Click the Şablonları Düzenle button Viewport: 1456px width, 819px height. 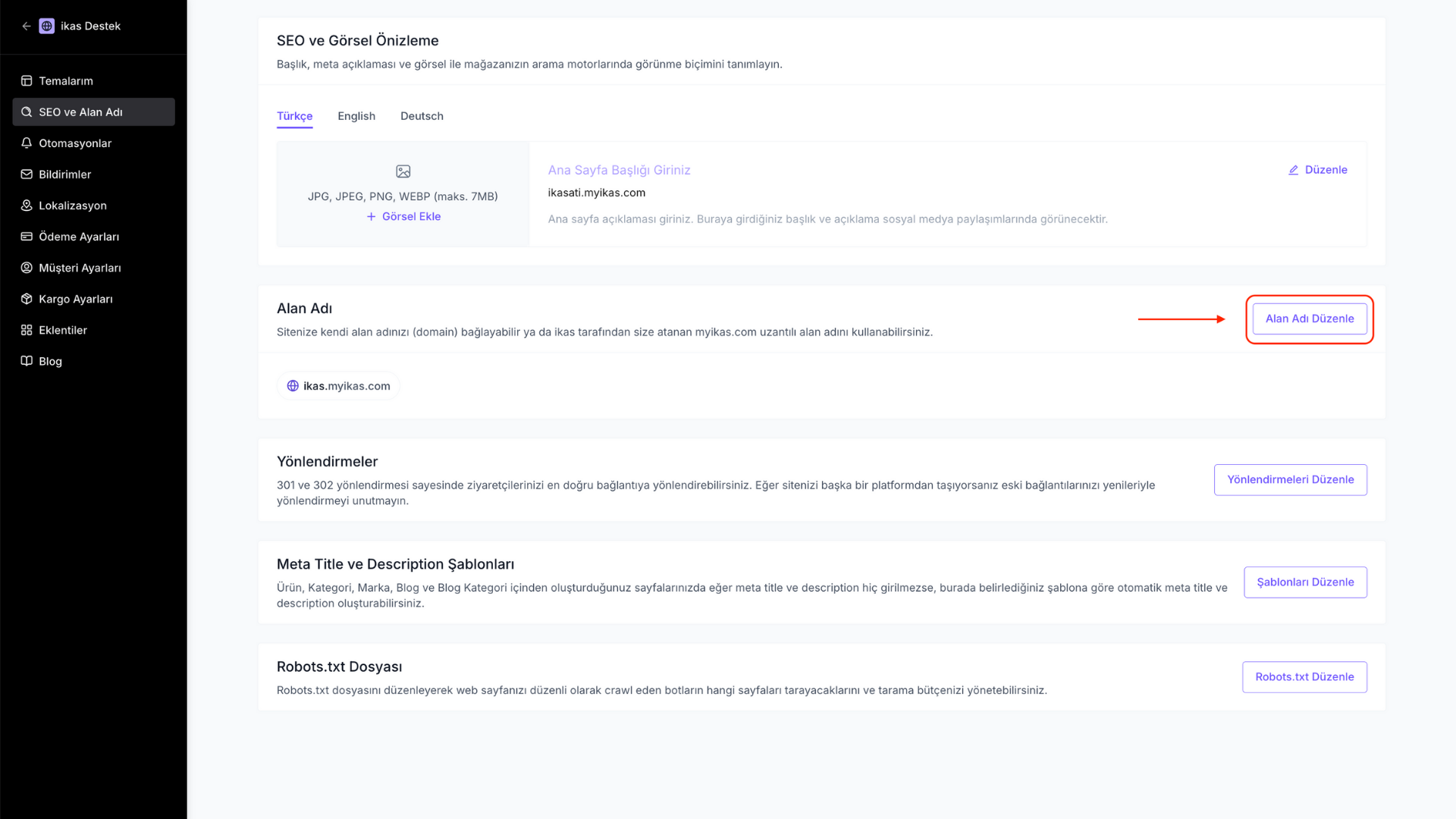[1305, 582]
